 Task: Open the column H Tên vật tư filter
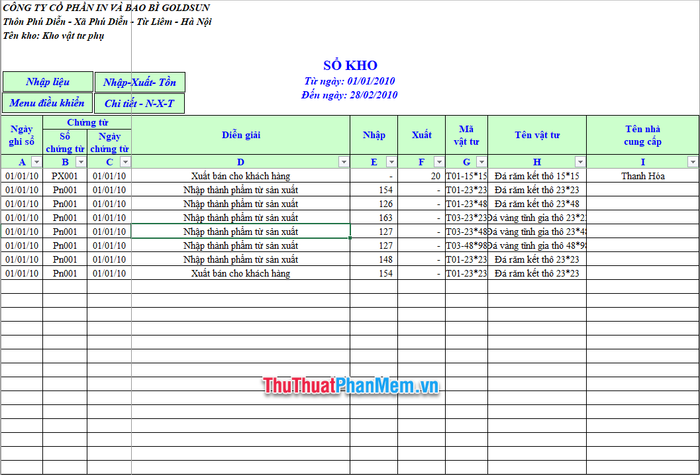[x=580, y=162]
